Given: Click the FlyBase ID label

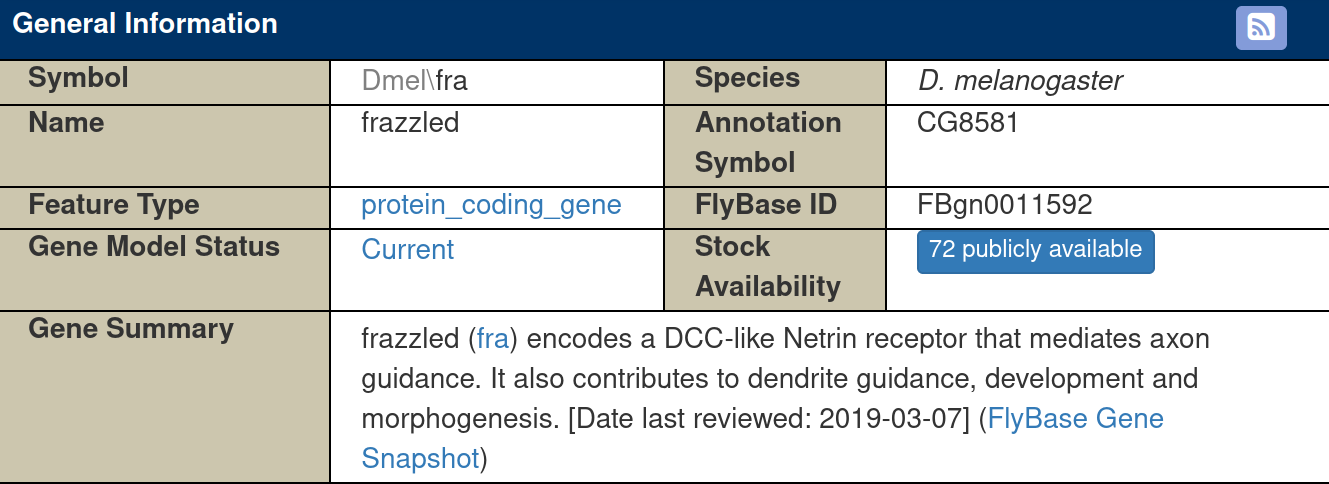Looking at the screenshot, I should pyautogui.click(x=765, y=205).
